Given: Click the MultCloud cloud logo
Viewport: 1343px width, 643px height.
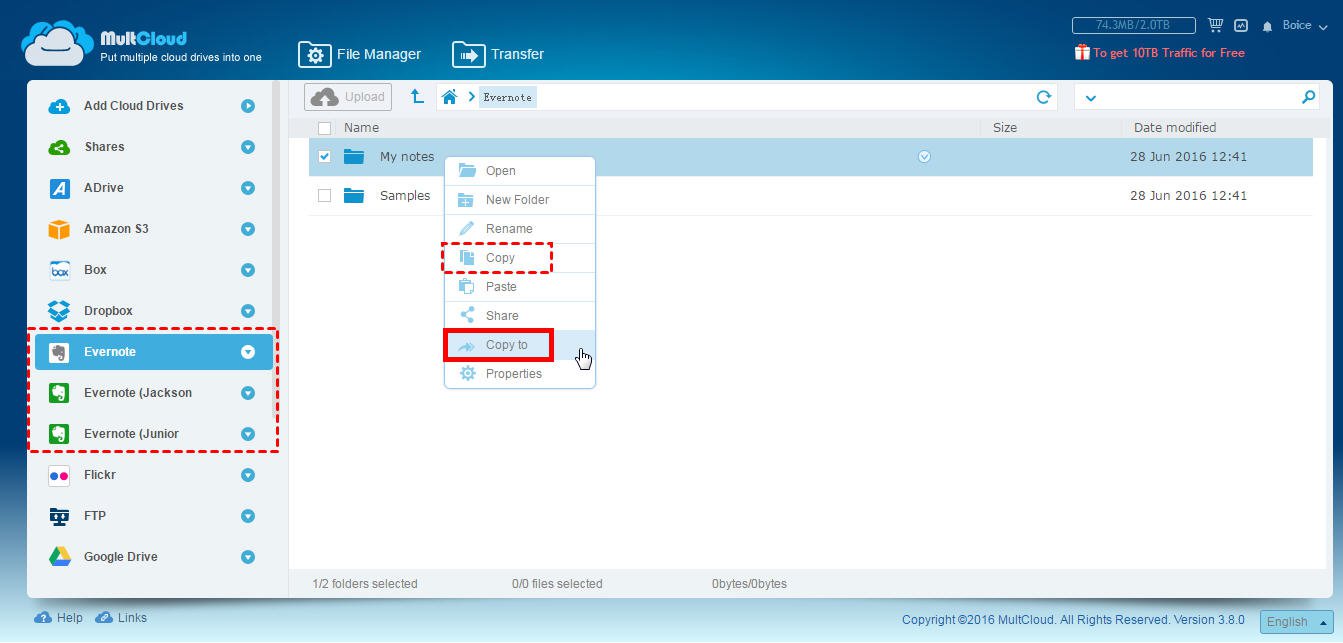Looking at the screenshot, I should (x=57, y=44).
